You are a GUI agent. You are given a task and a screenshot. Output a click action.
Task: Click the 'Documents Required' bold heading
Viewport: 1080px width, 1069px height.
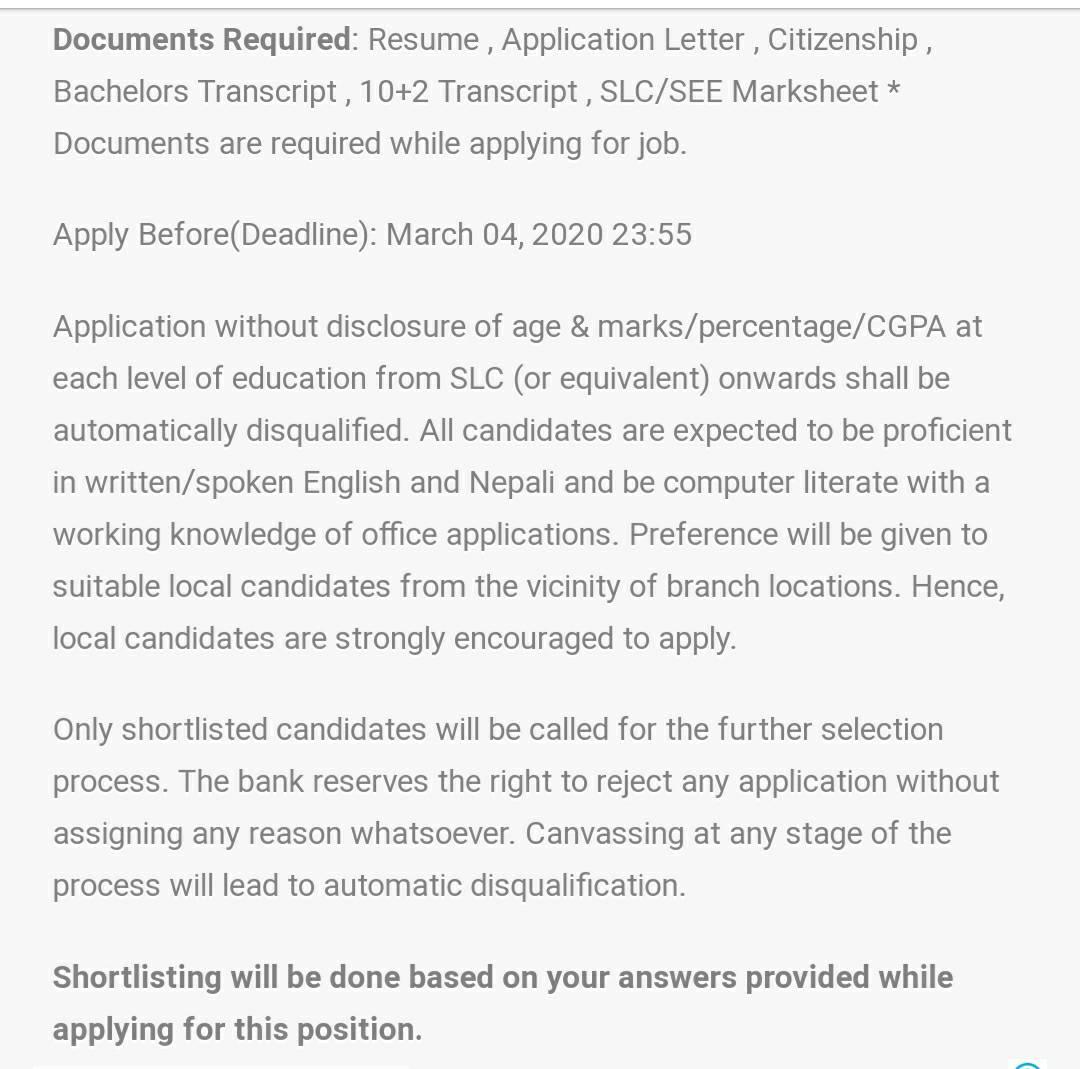pos(202,40)
